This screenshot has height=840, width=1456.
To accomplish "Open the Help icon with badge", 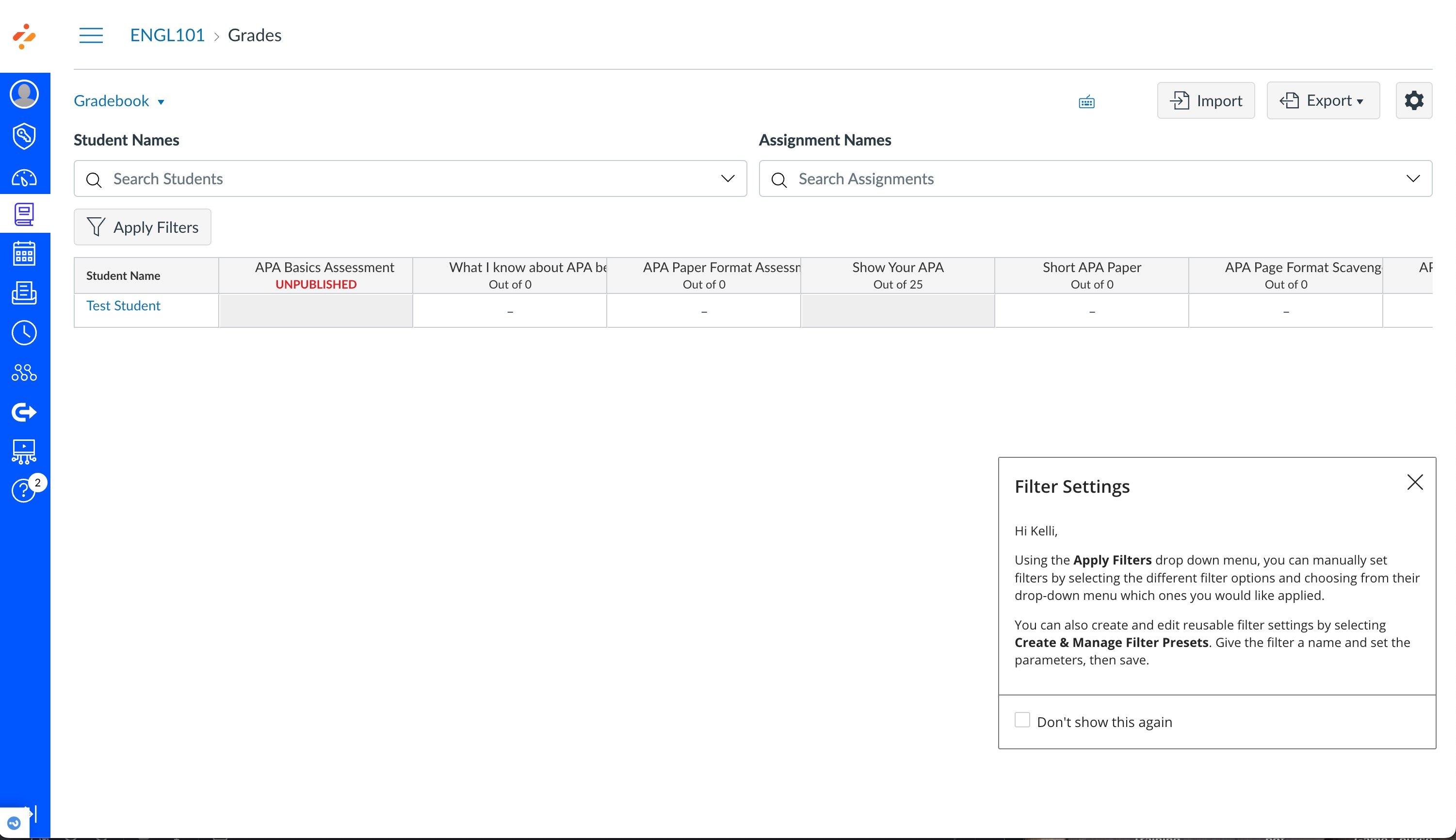I will pos(24,490).
